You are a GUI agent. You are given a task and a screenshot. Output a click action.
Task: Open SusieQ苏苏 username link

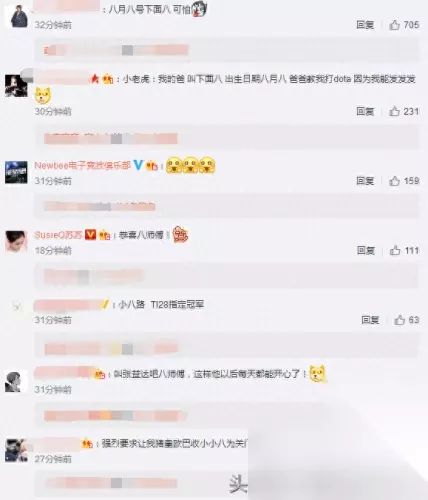pyautogui.click(x=58, y=235)
